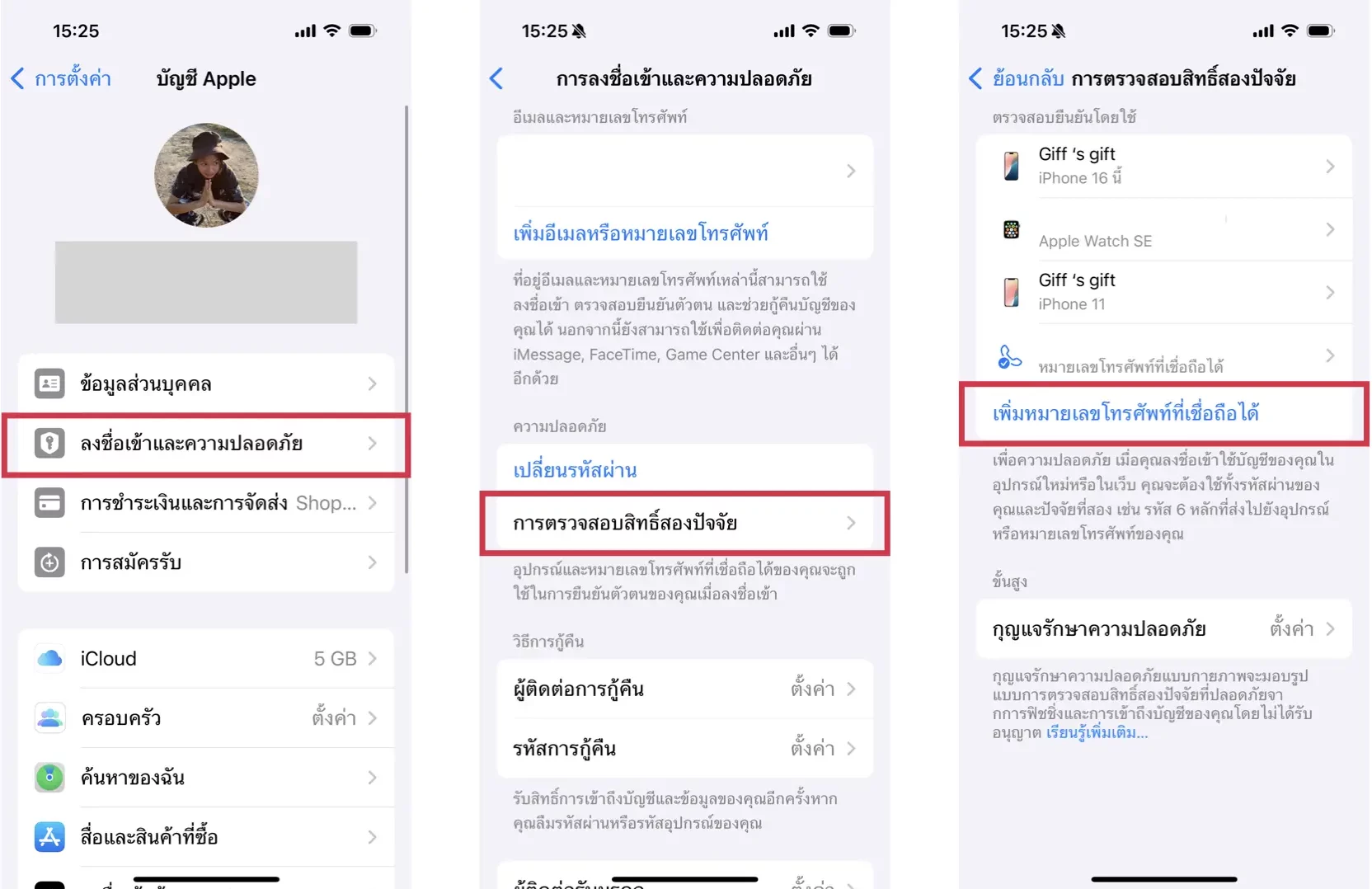Tap the ครอบครัว family sharing icon
Screen dimensions: 1372x889
49,717
